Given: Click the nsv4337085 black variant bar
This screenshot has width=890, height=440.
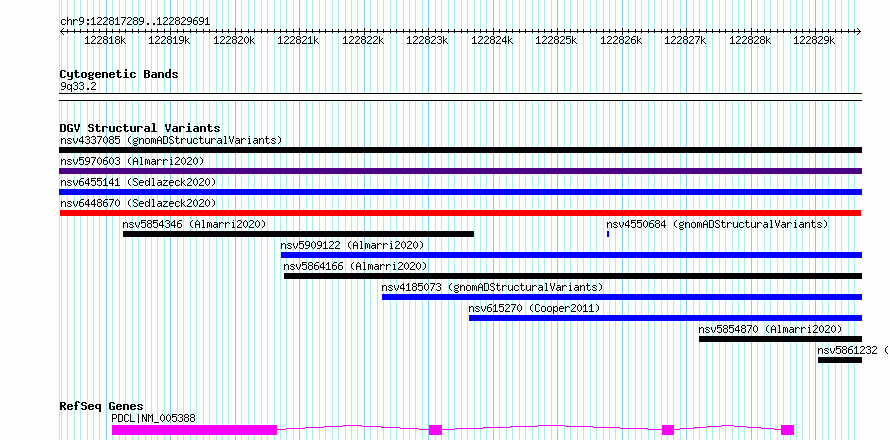Looking at the screenshot, I should point(460,150).
